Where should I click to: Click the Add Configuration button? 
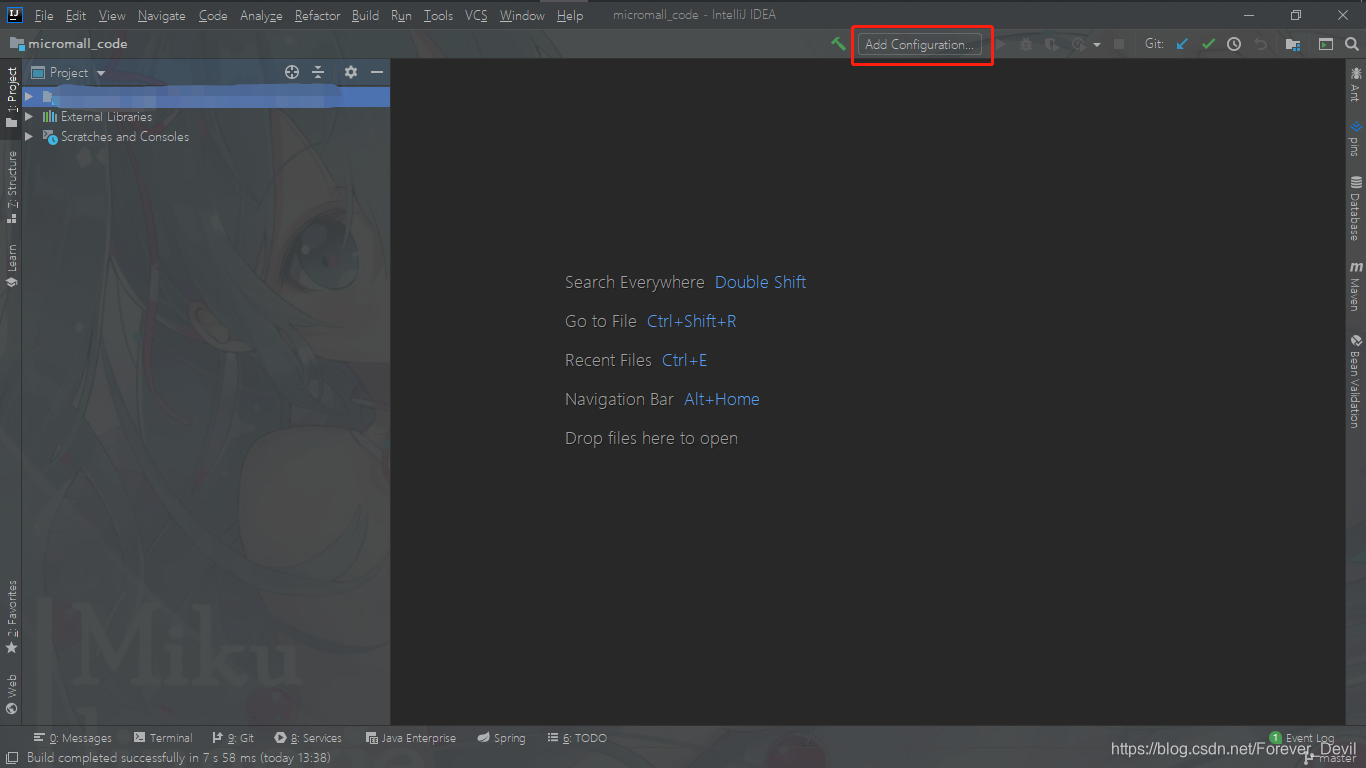919,44
